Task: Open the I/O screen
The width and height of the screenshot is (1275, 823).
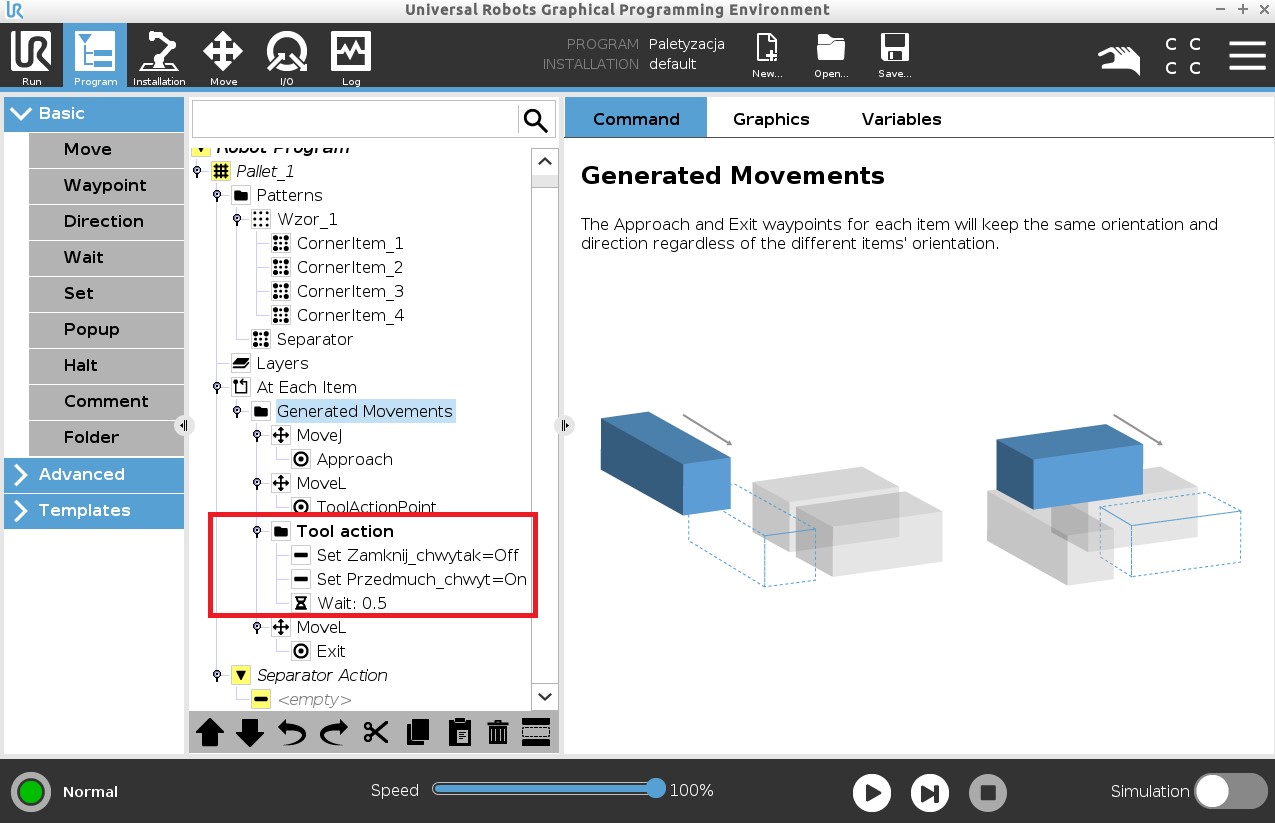Action: [287, 56]
